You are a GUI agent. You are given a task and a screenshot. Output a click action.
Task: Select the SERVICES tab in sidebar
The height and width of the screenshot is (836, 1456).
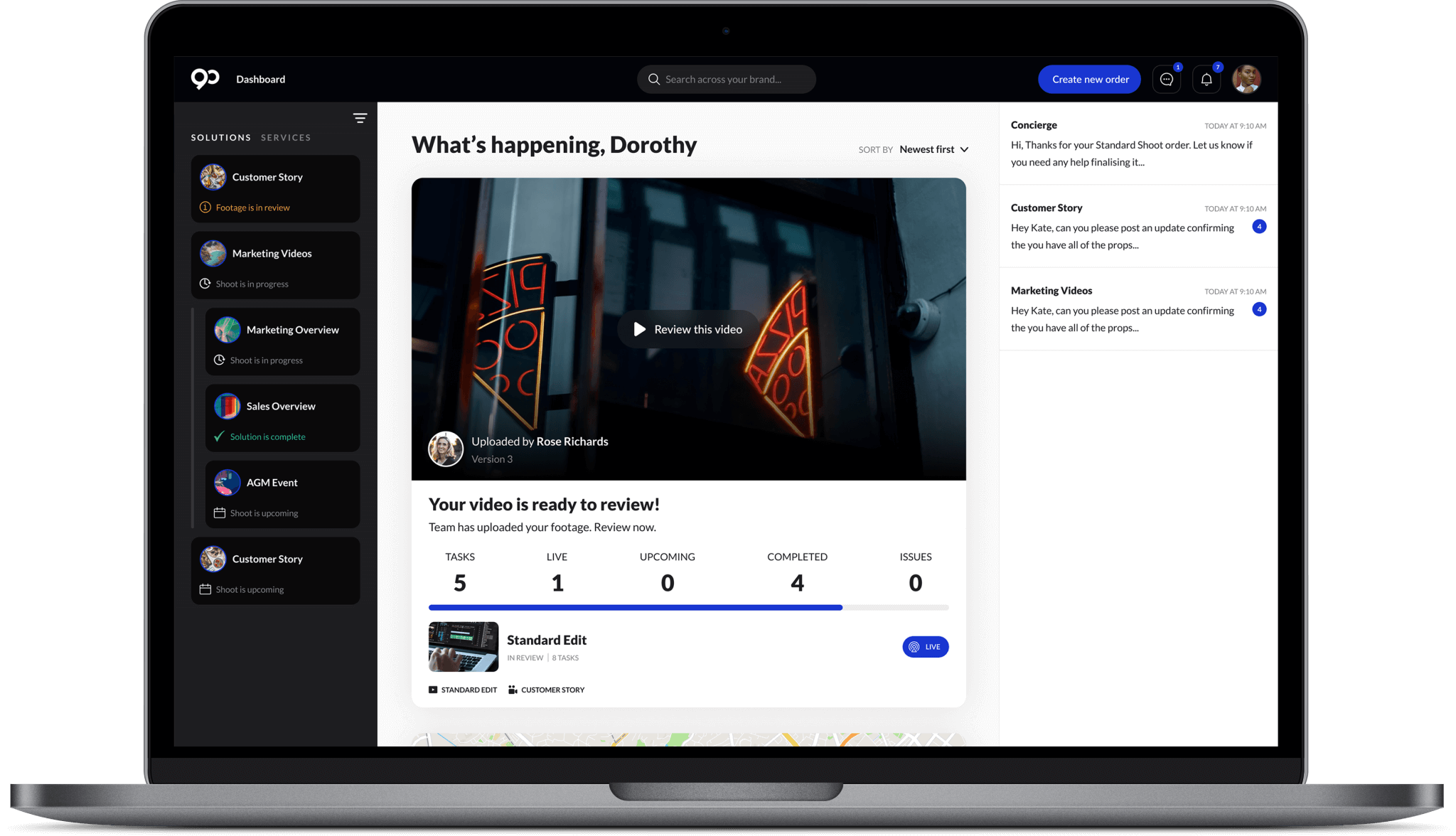[286, 137]
